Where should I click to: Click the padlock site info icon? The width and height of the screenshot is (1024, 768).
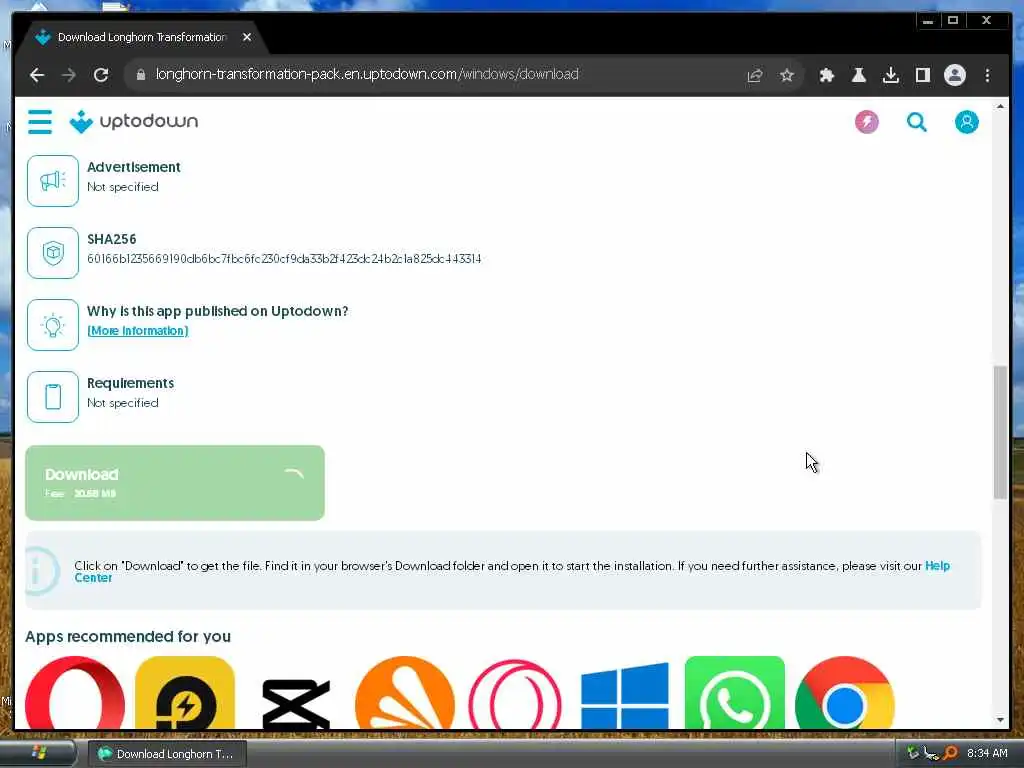(140, 74)
